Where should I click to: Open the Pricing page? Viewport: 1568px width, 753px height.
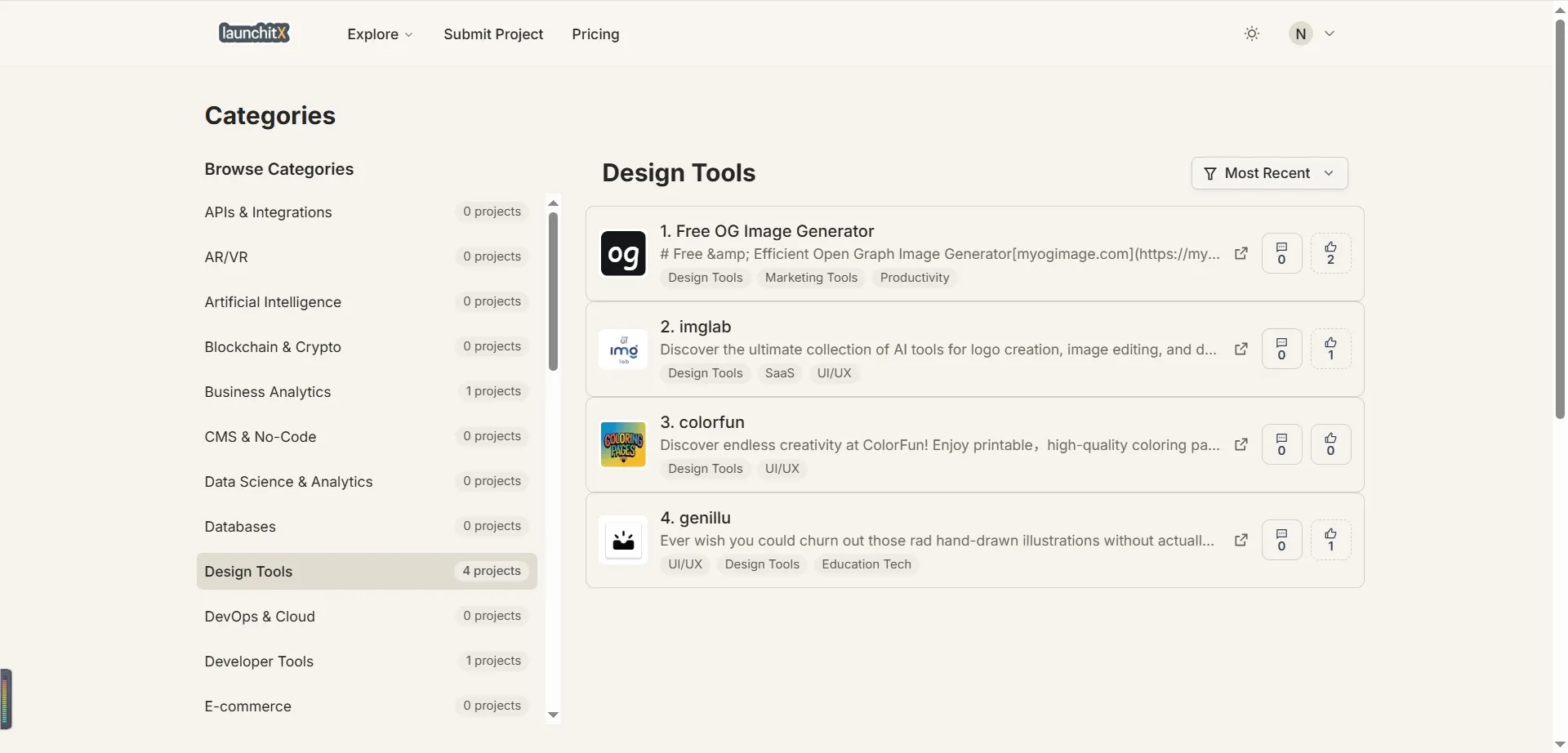pyautogui.click(x=595, y=34)
